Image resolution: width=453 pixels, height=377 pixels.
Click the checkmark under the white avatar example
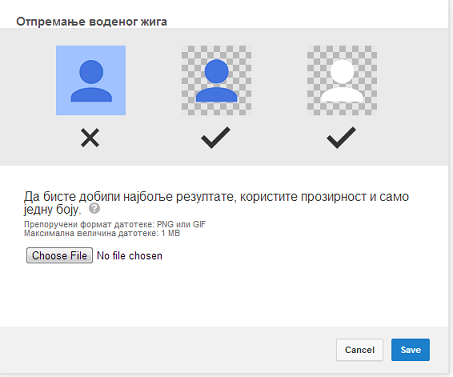pos(341,137)
